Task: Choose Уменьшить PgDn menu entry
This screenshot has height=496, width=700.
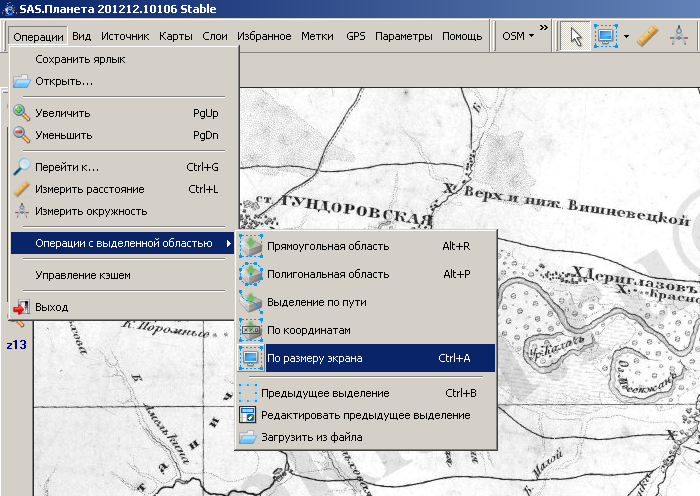Action: (122, 135)
